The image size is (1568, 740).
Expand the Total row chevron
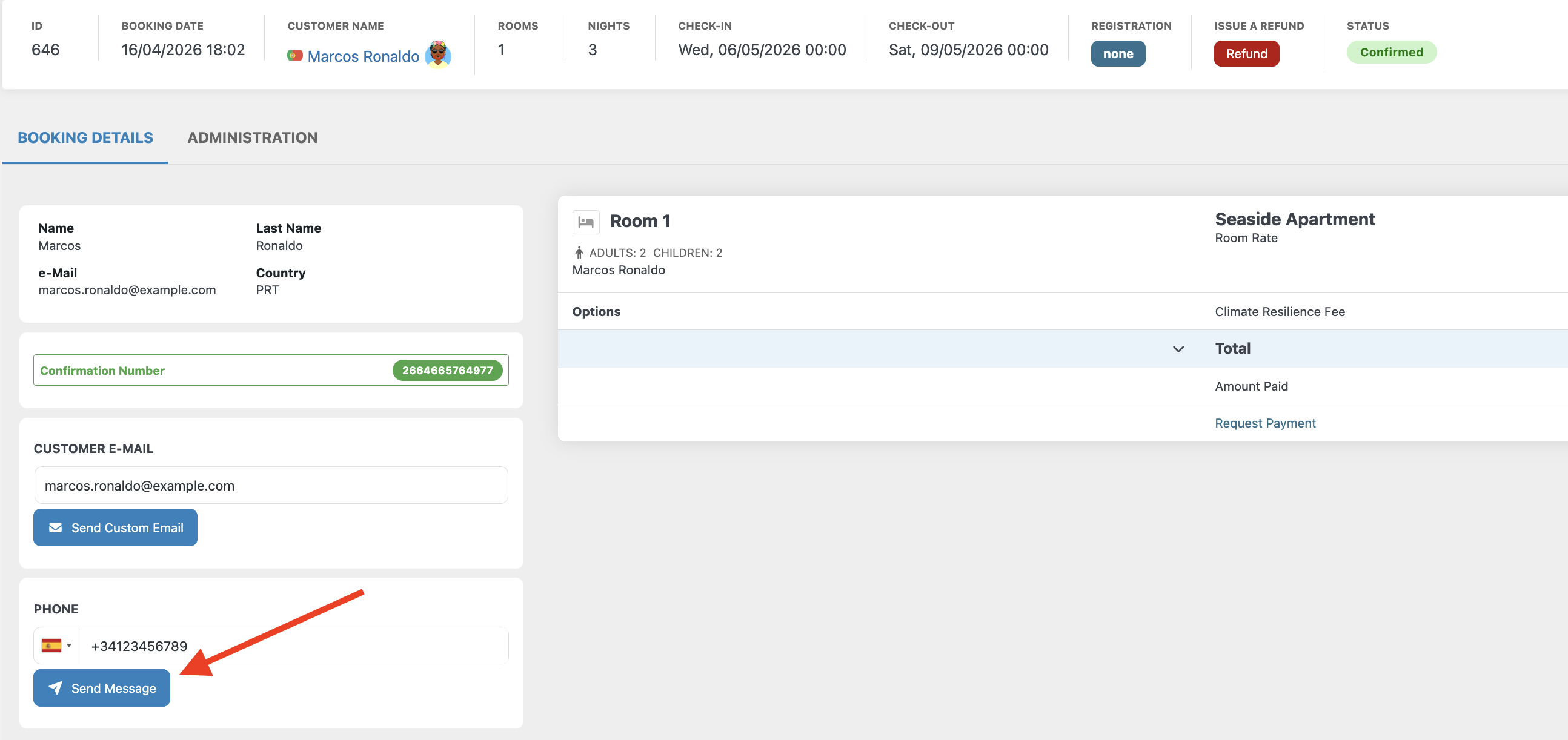tap(1178, 349)
